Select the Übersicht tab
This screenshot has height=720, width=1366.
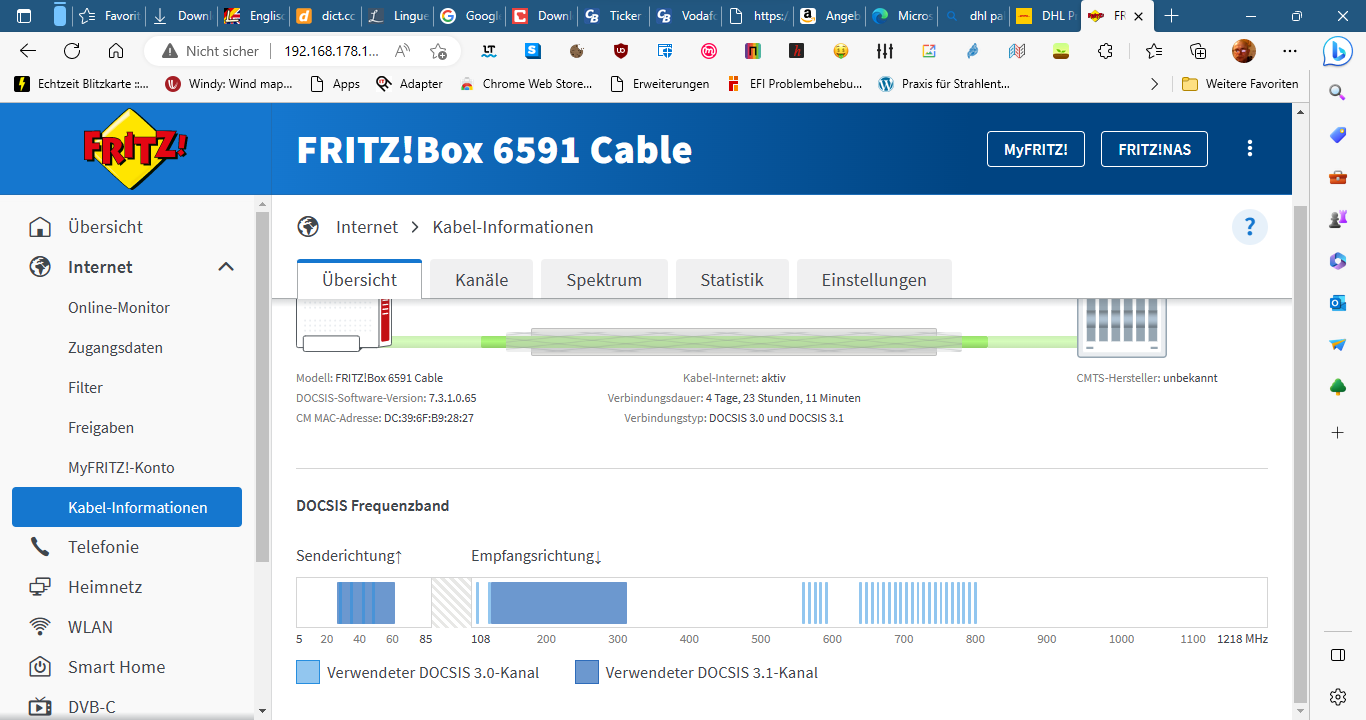(360, 280)
